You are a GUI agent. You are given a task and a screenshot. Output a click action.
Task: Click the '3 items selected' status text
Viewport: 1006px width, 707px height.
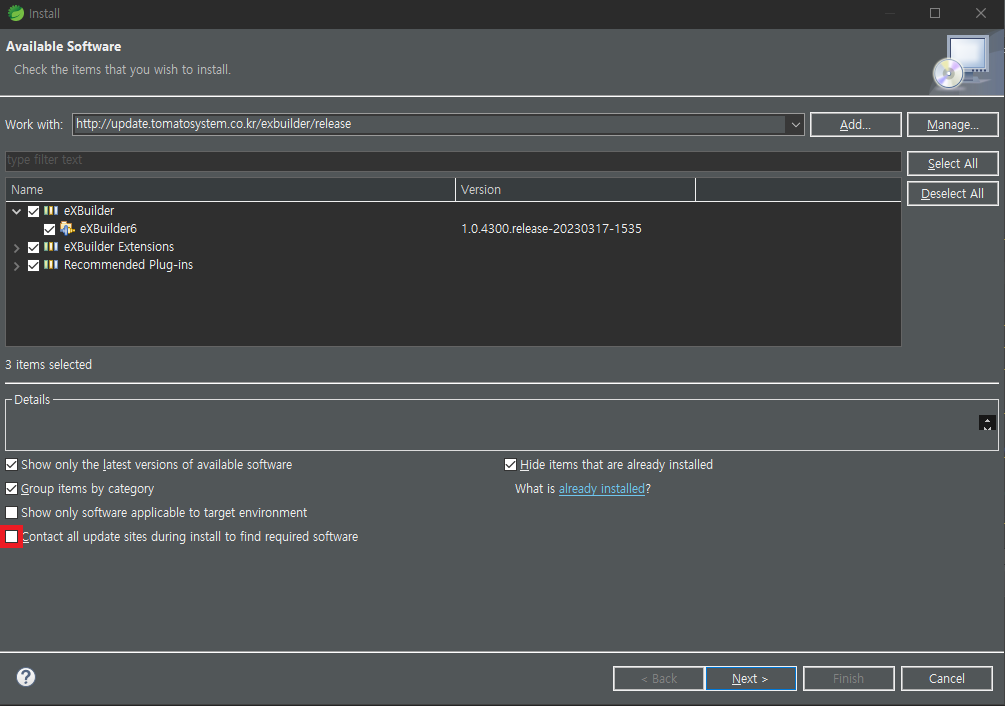[x=49, y=364]
